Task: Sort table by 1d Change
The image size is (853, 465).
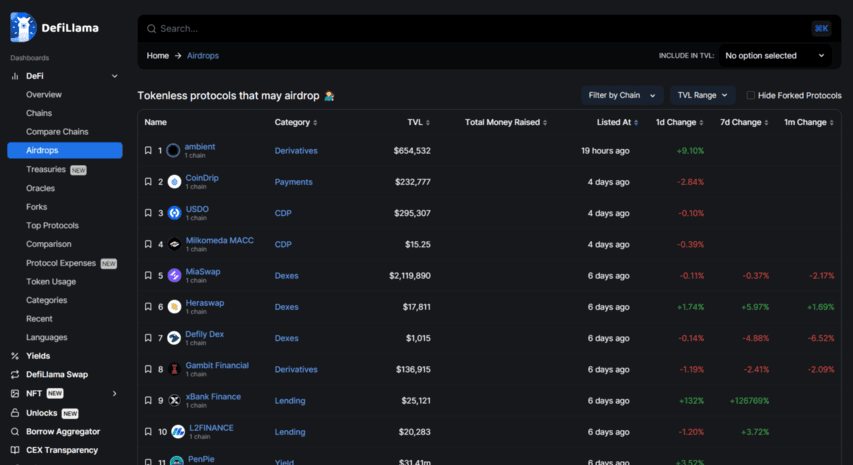Action: (x=679, y=122)
